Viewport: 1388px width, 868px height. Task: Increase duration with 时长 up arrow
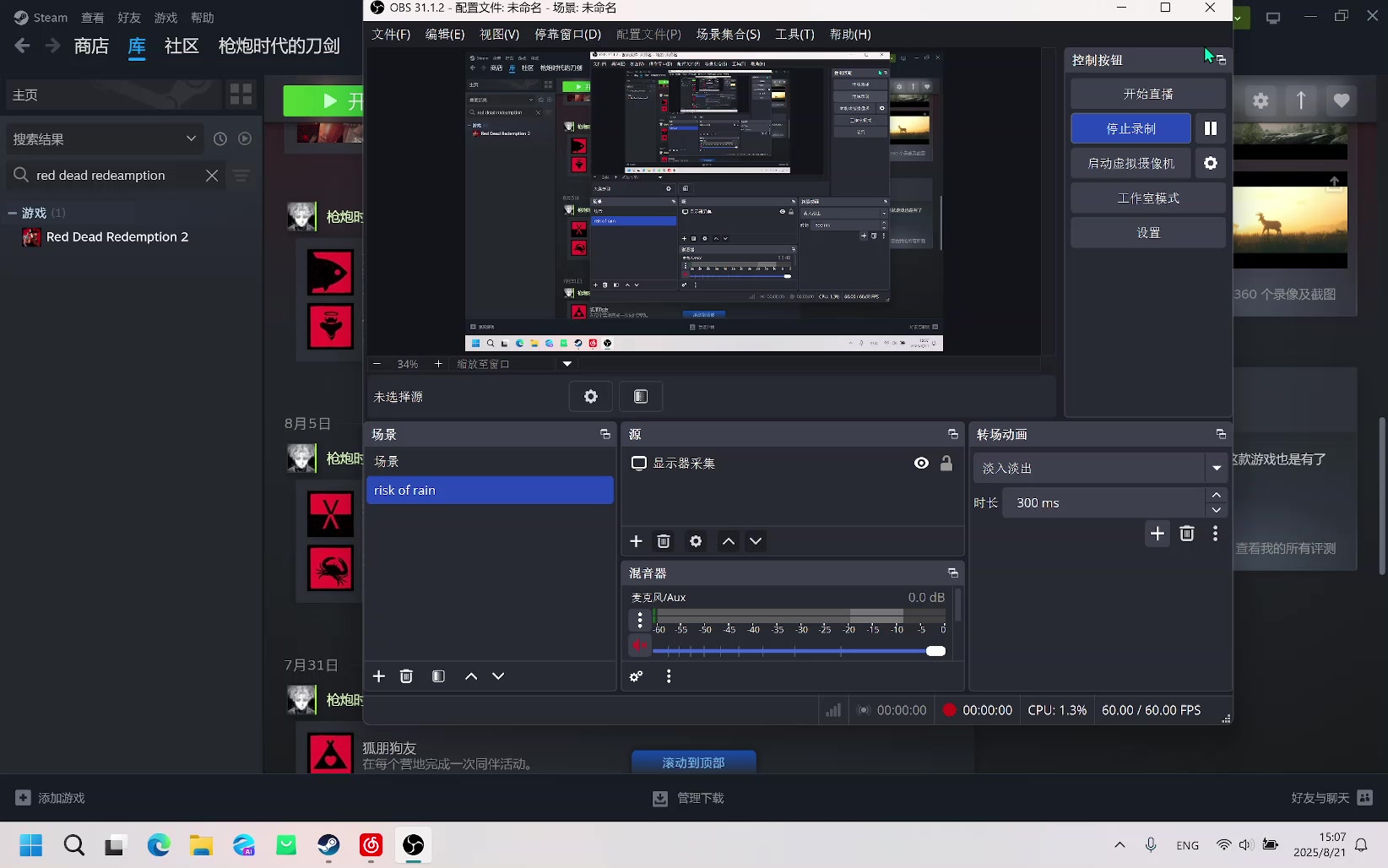pos(1216,495)
